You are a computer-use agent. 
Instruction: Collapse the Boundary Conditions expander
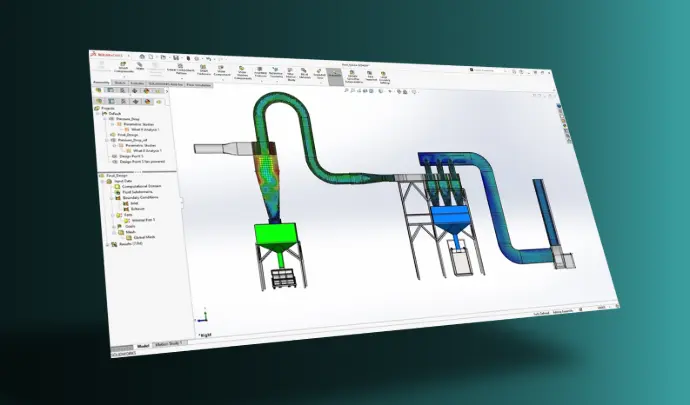point(112,198)
